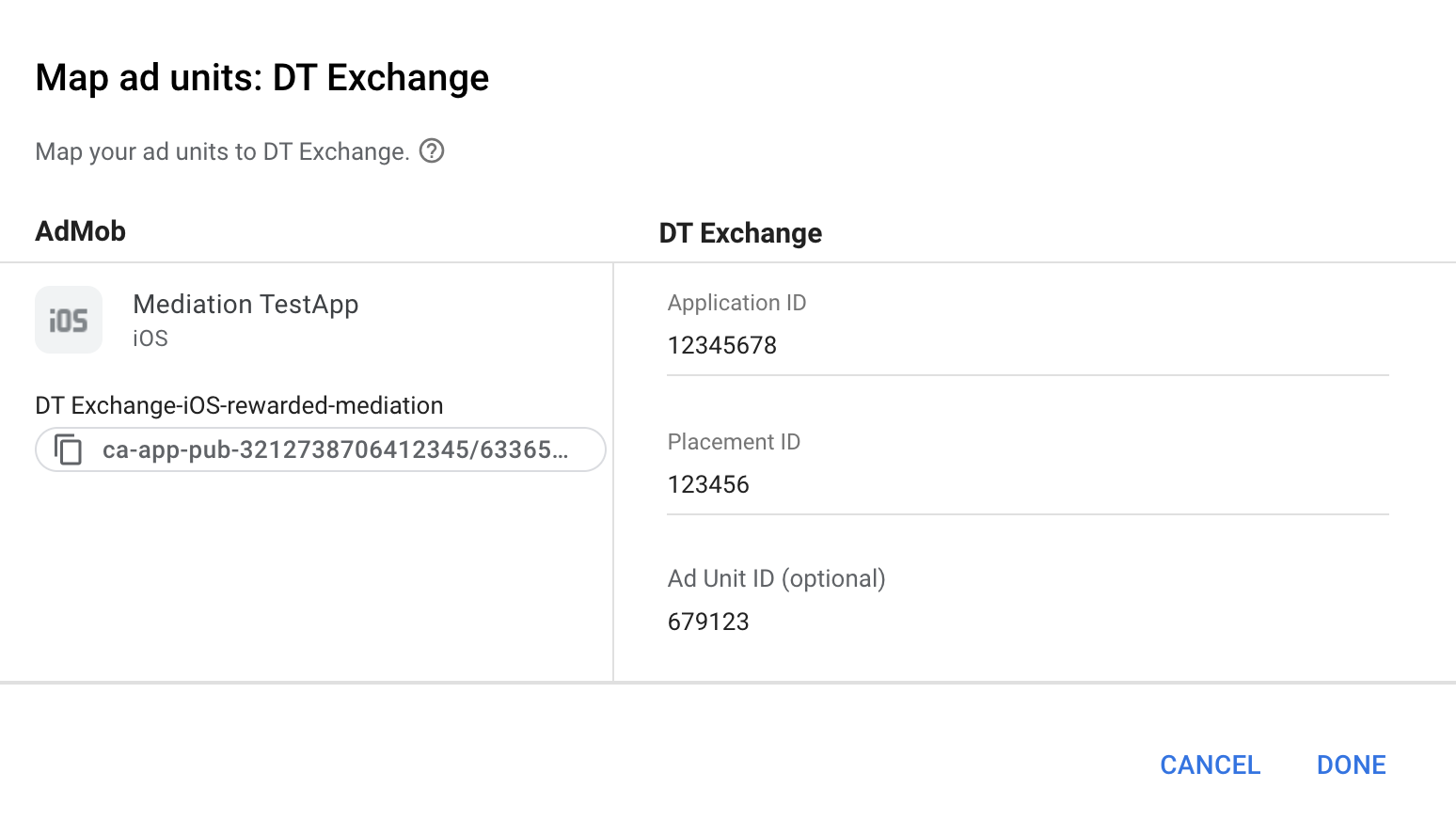
Task: Click the DT Exchange-iOS-rewarded-mediation ad unit name
Action: tap(239, 405)
